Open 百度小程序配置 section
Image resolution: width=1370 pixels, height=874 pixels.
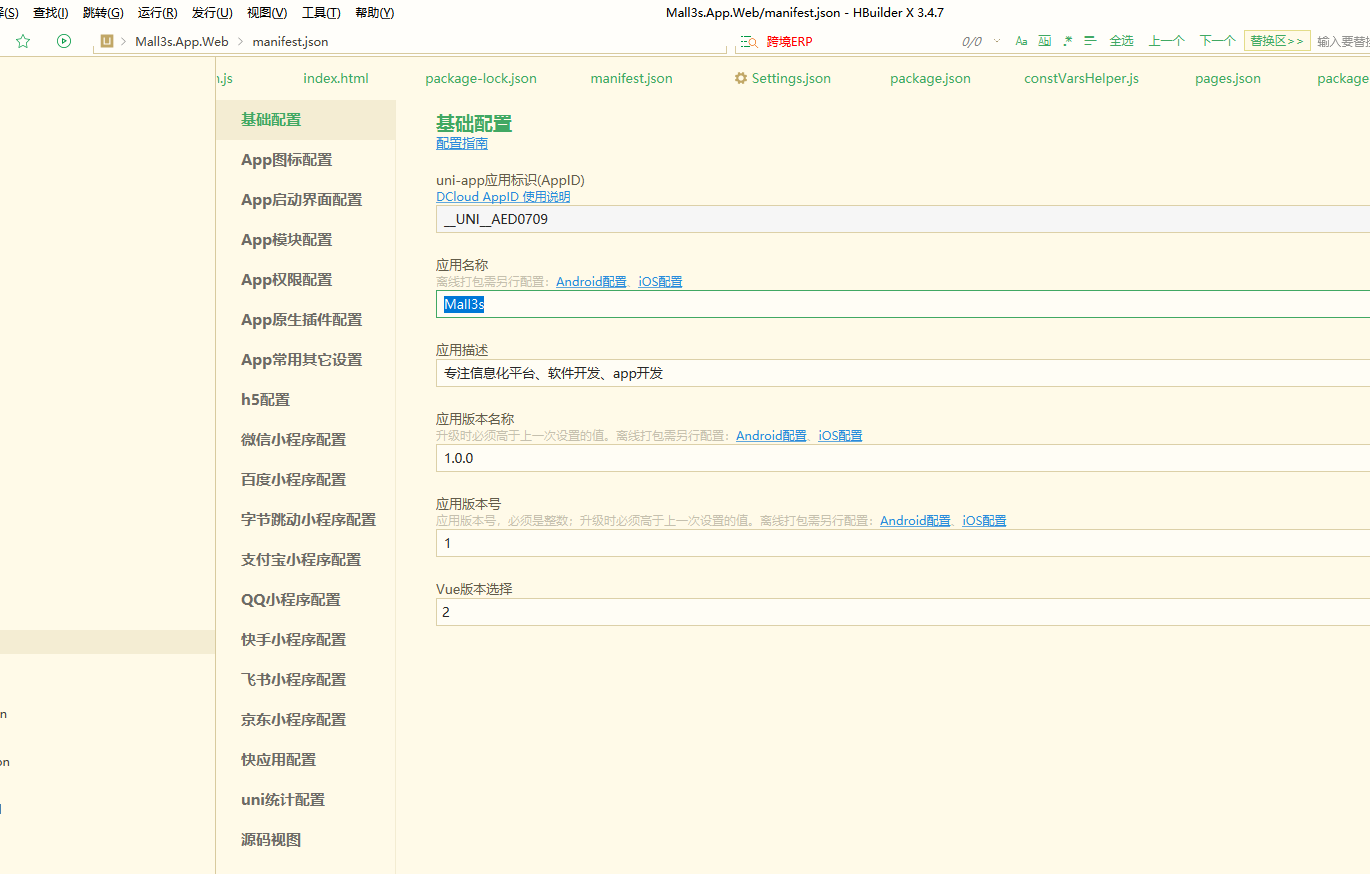coord(306,479)
